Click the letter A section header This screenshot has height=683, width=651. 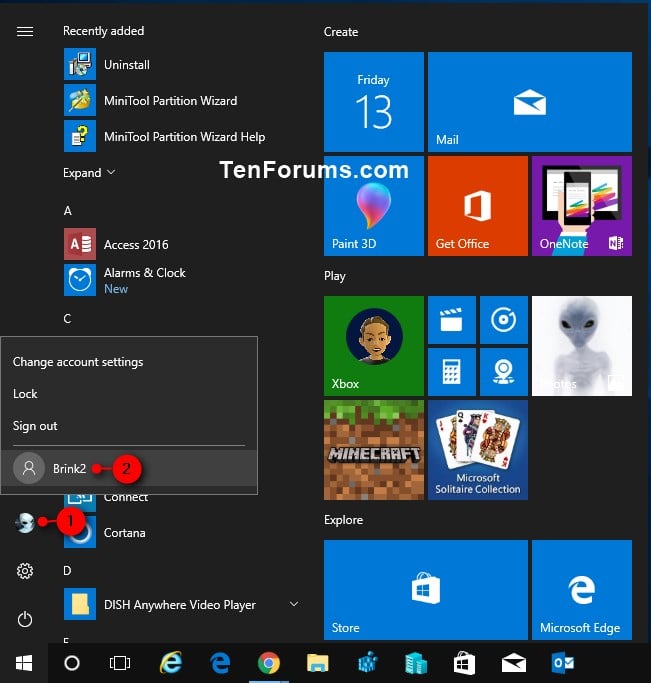click(x=67, y=211)
